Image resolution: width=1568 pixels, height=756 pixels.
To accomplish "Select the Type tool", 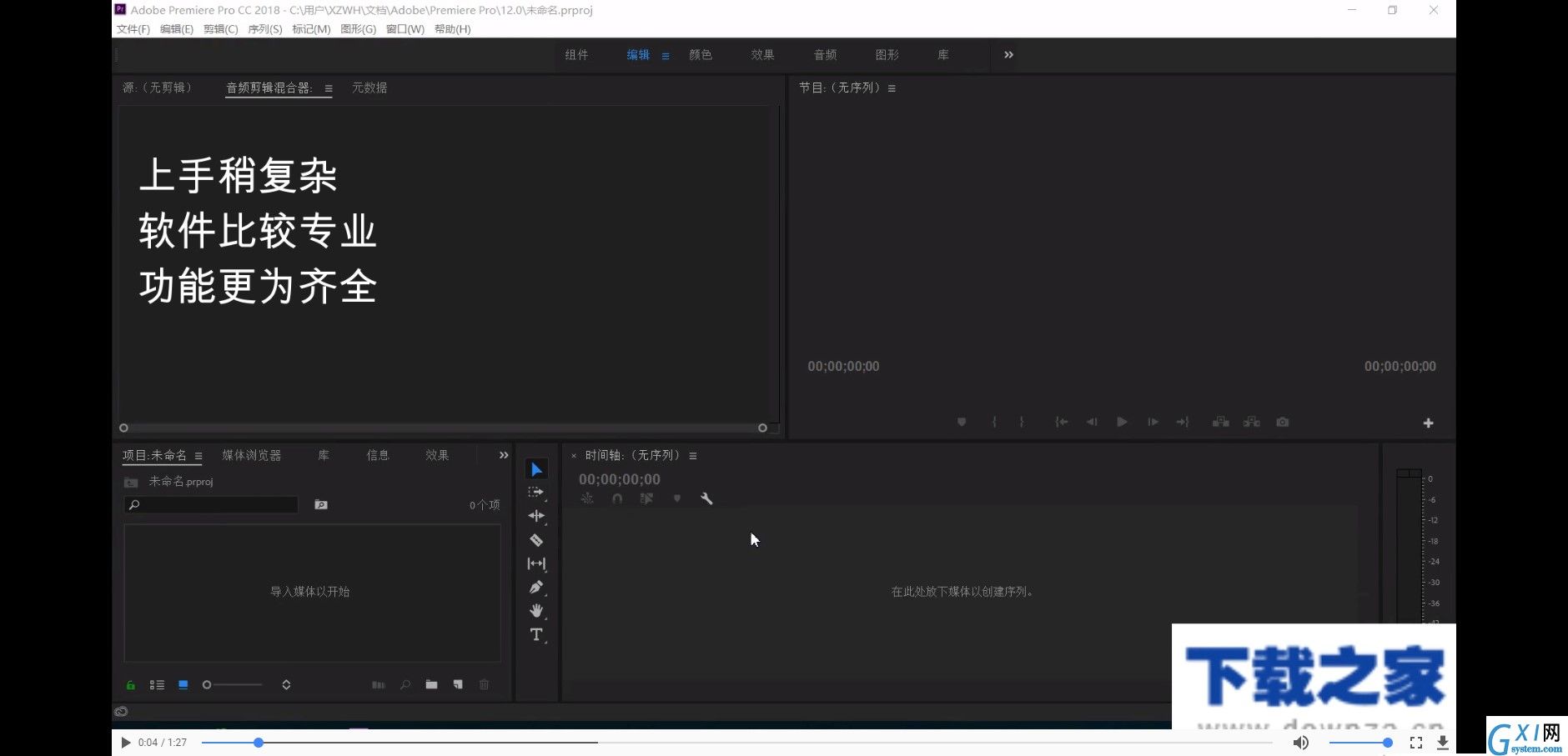I will pyautogui.click(x=536, y=635).
